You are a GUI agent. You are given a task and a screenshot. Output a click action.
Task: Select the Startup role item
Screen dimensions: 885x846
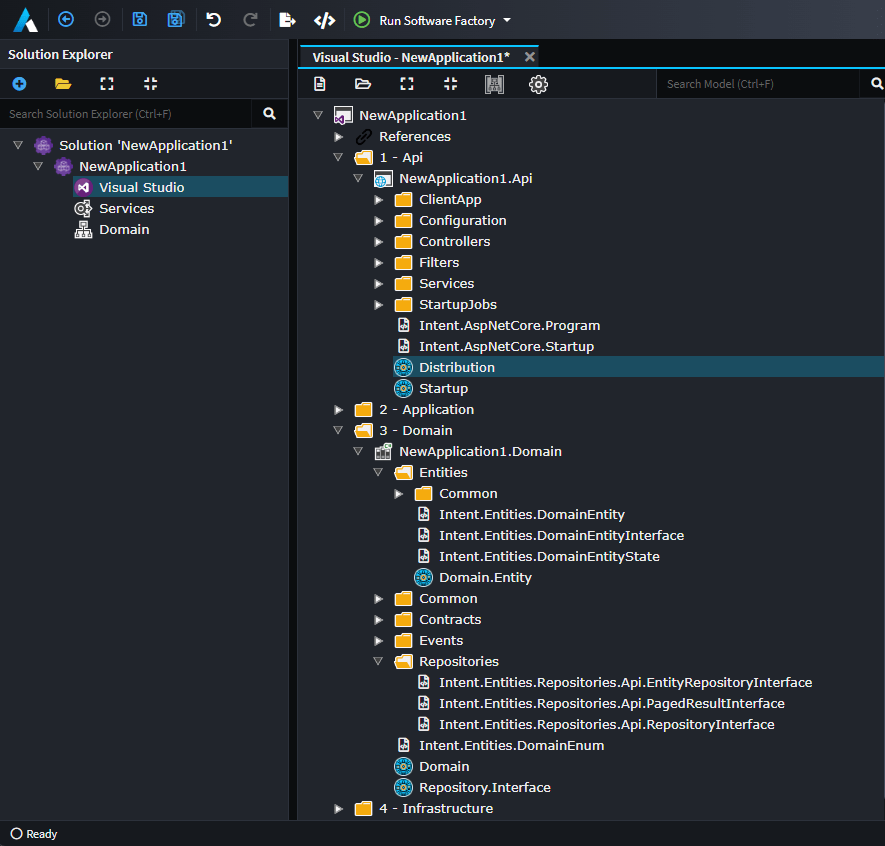pyautogui.click(x=443, y=388)
